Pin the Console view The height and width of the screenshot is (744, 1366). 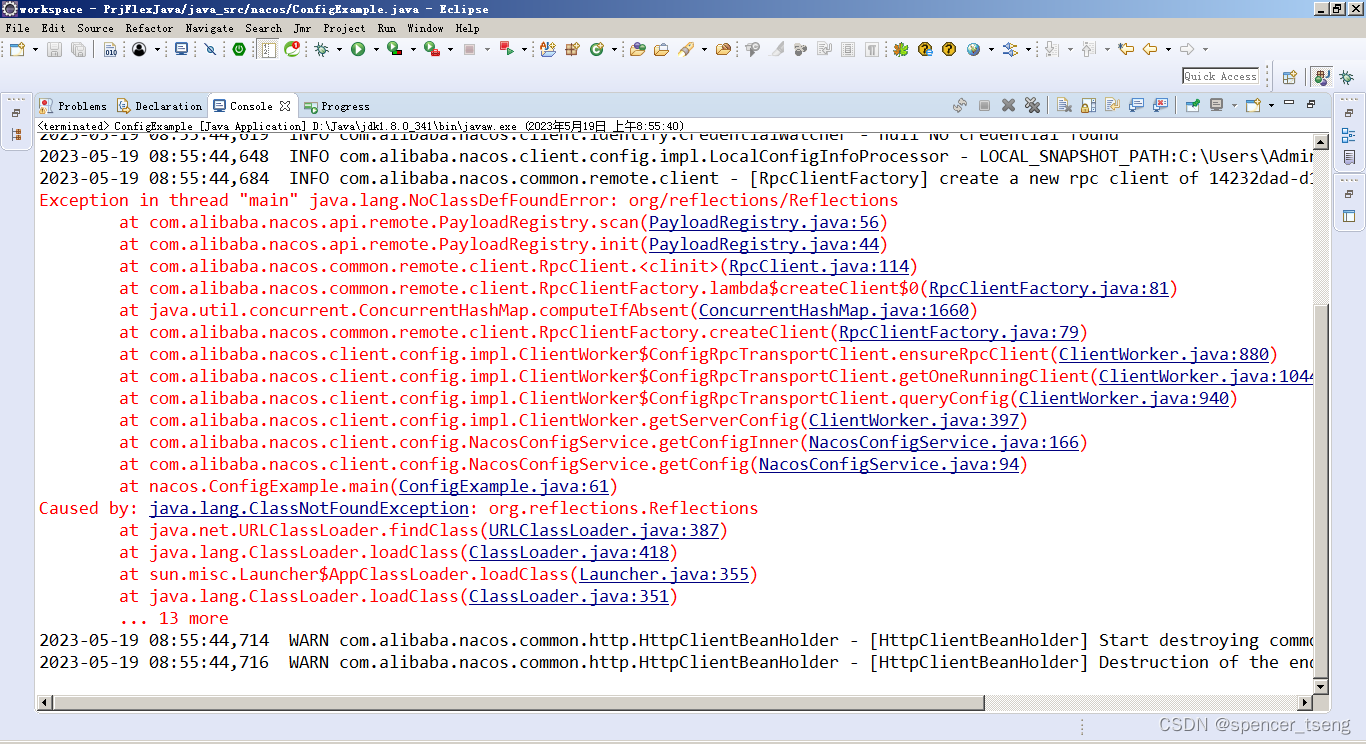click(x=1191, y=105)
